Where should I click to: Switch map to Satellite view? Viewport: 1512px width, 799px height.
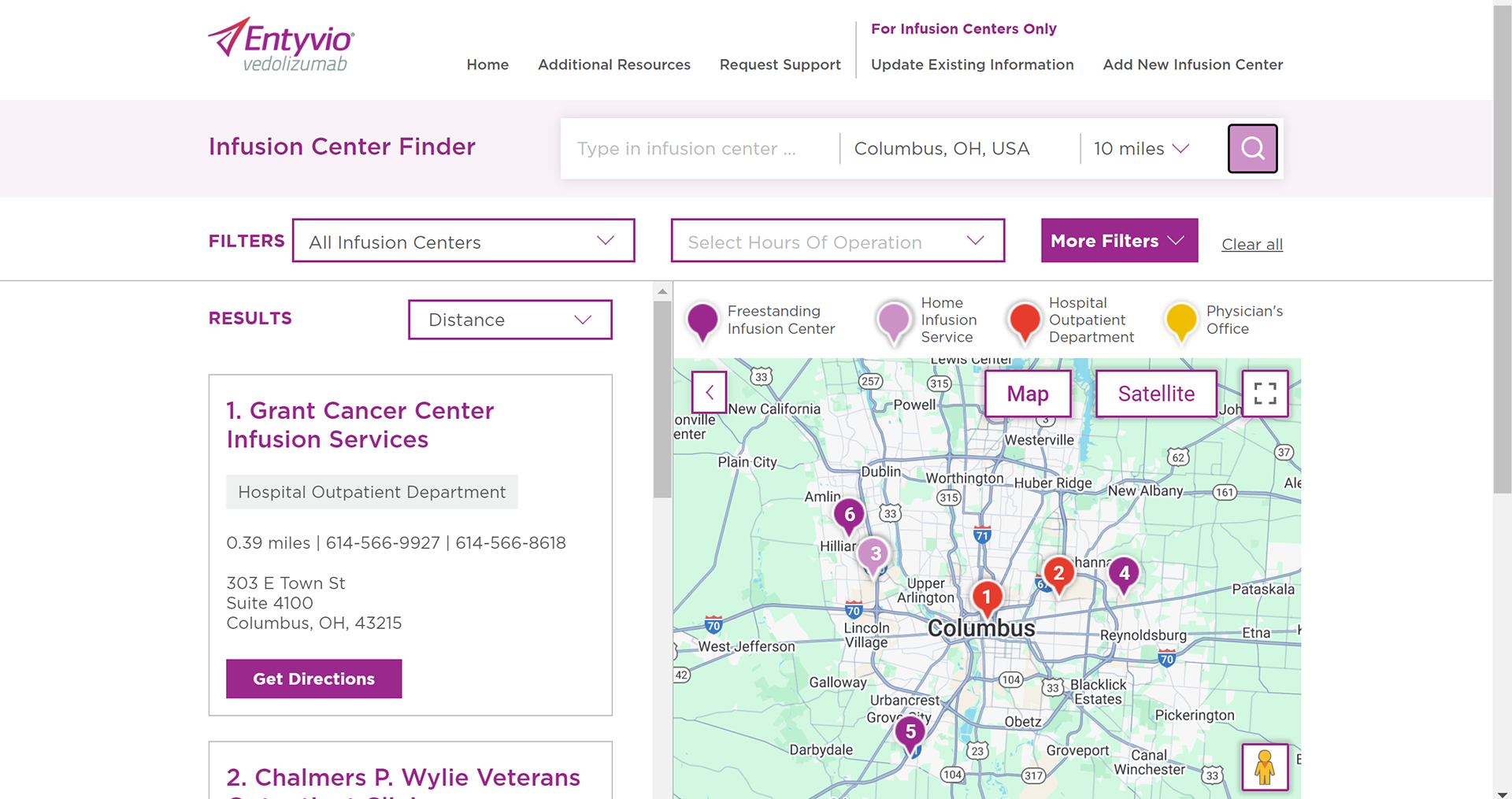pyautogui.click(x=1156, y=394)
